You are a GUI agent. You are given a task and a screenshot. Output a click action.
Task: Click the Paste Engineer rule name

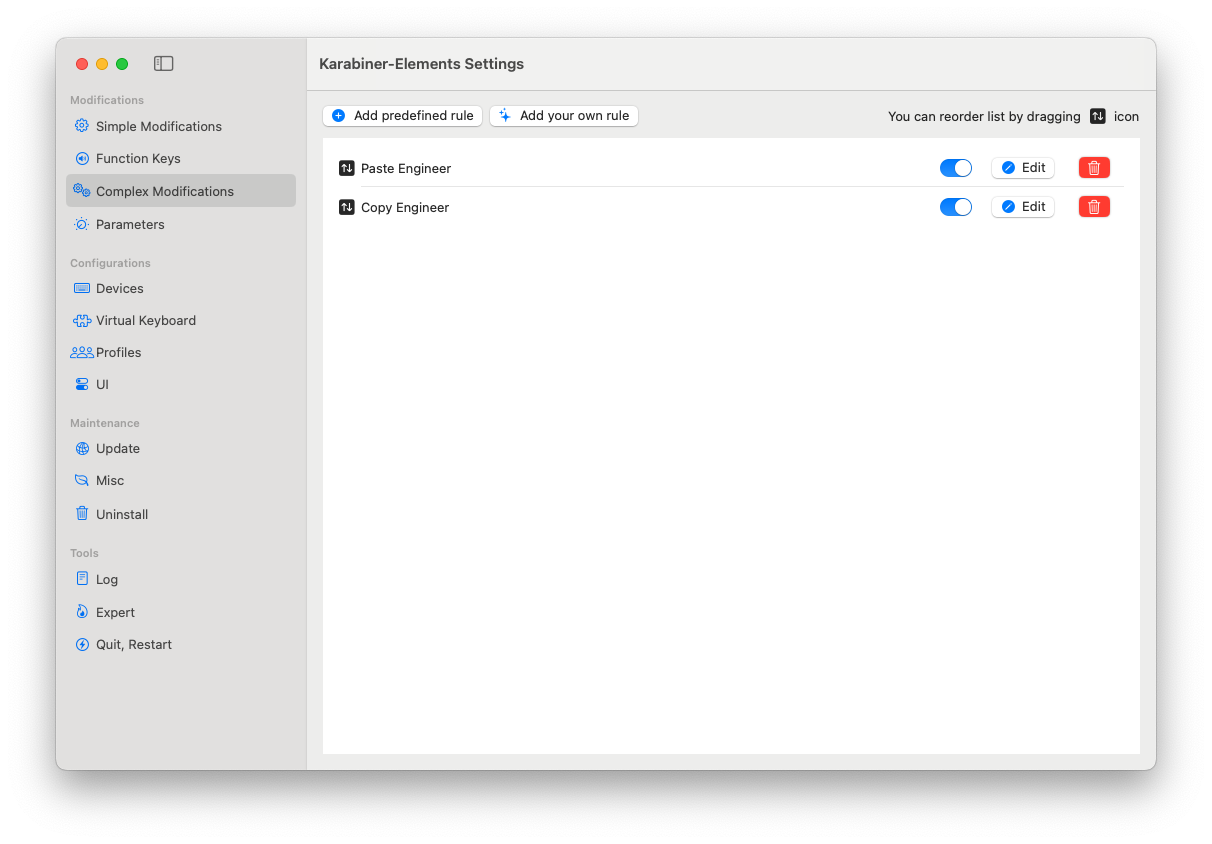coord(406,168)
